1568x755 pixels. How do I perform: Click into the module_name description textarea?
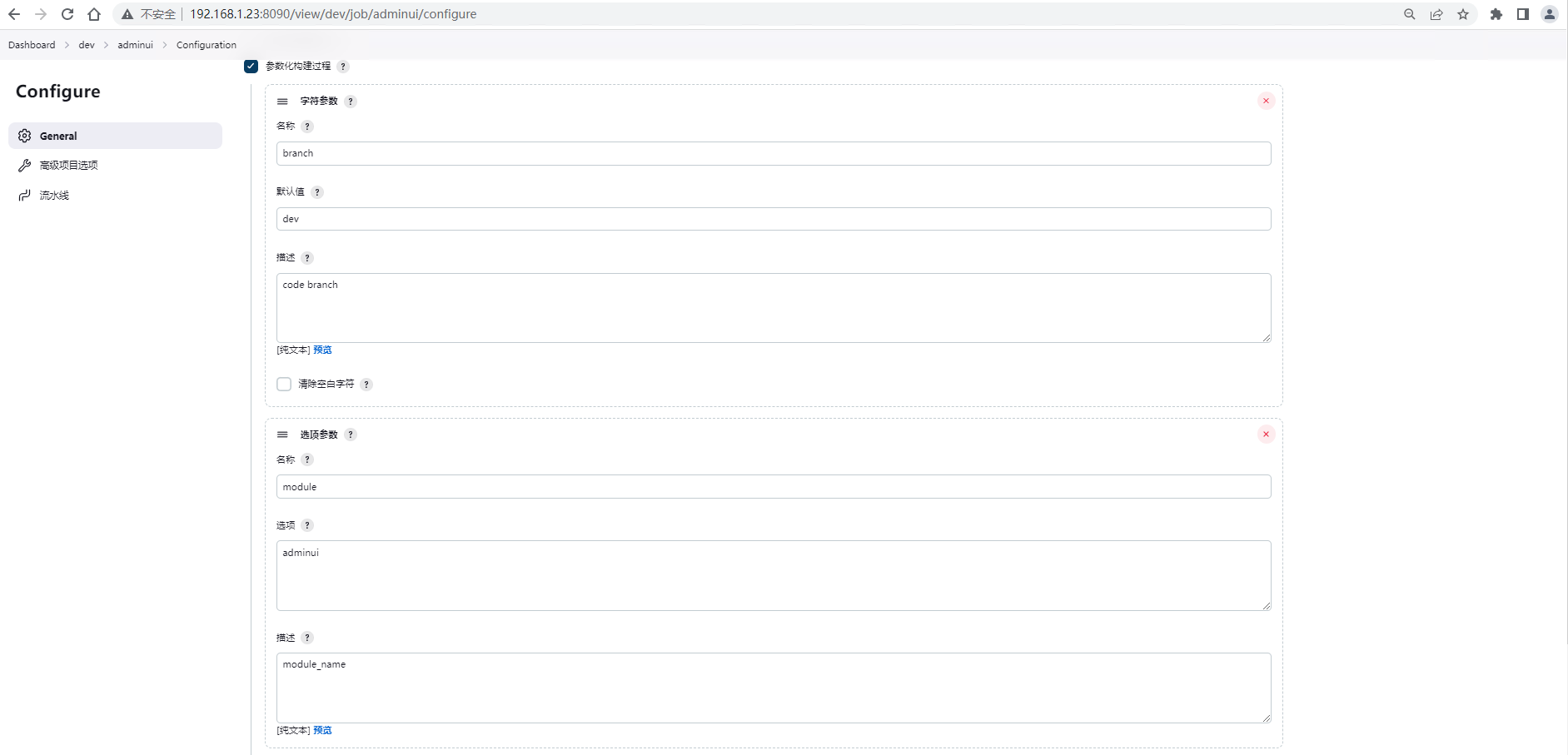(x=774, y=688)
